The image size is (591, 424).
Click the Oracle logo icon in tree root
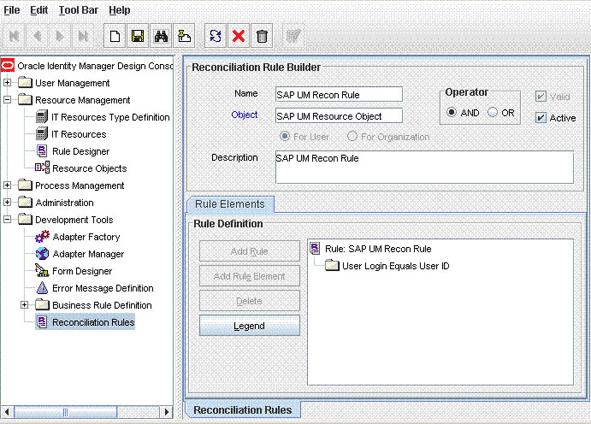8,65
